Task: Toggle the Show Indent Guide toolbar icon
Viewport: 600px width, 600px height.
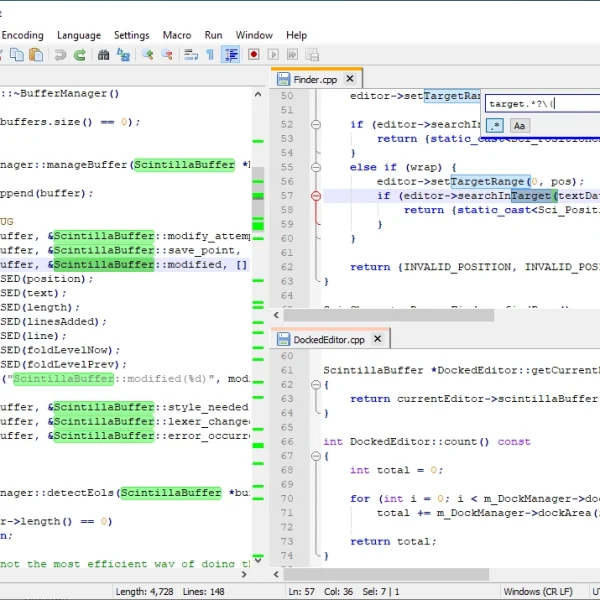Action: coord(231,55)
